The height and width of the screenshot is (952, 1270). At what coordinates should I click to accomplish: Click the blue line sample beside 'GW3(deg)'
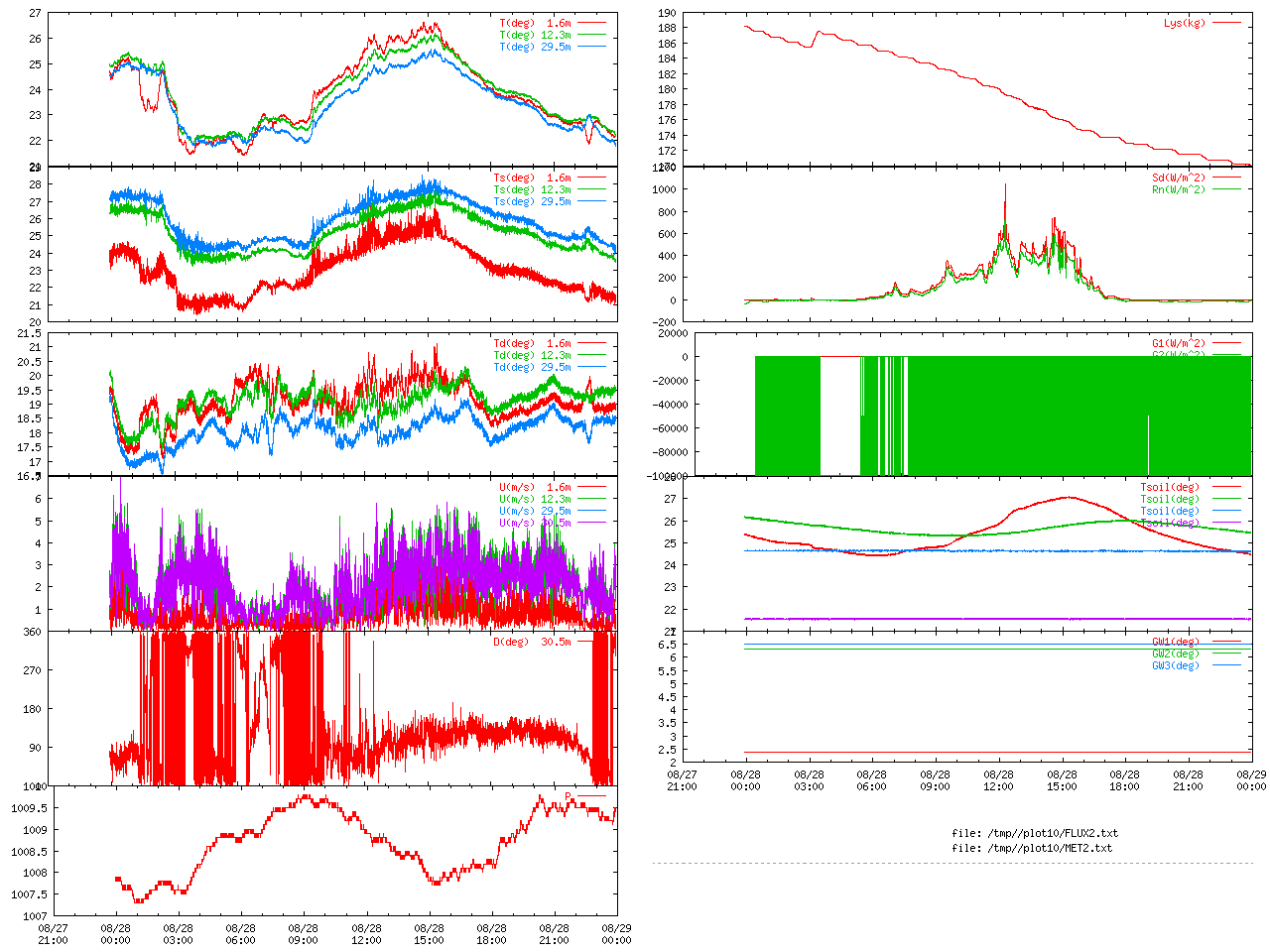pyautogui.click(x=1226, y=666)
